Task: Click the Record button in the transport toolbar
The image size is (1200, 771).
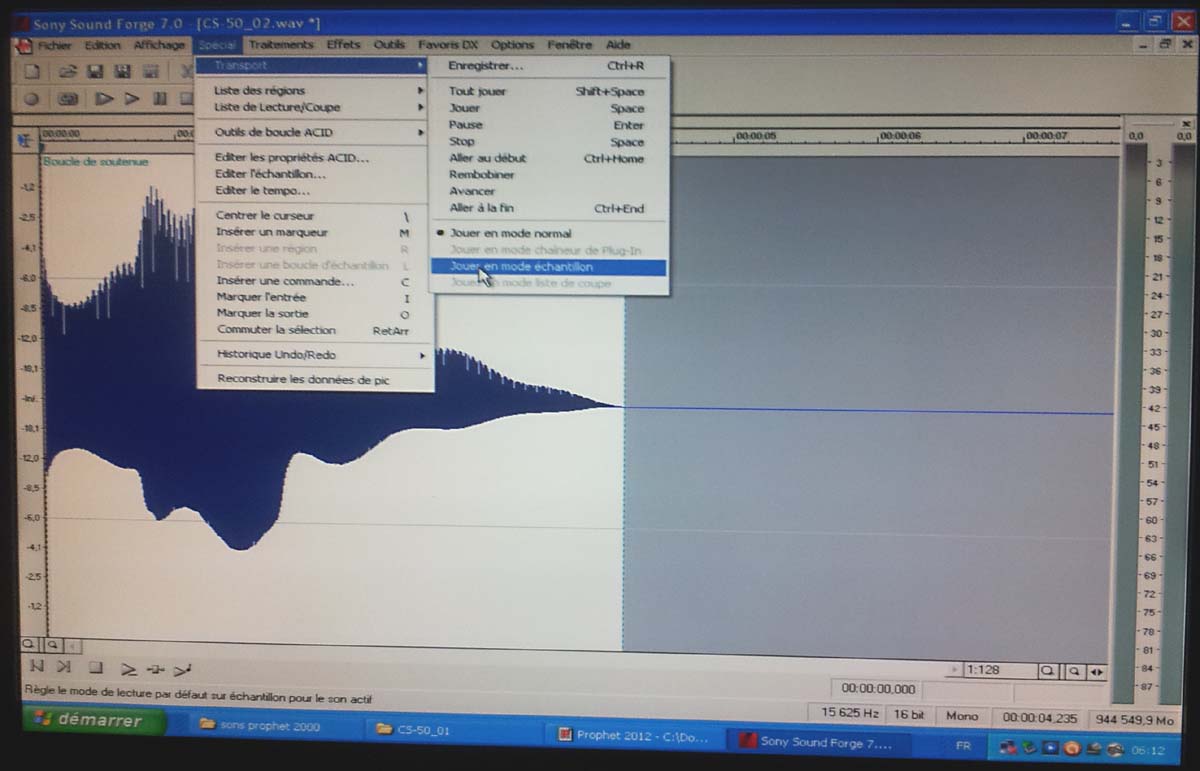Action: point(32,99)
